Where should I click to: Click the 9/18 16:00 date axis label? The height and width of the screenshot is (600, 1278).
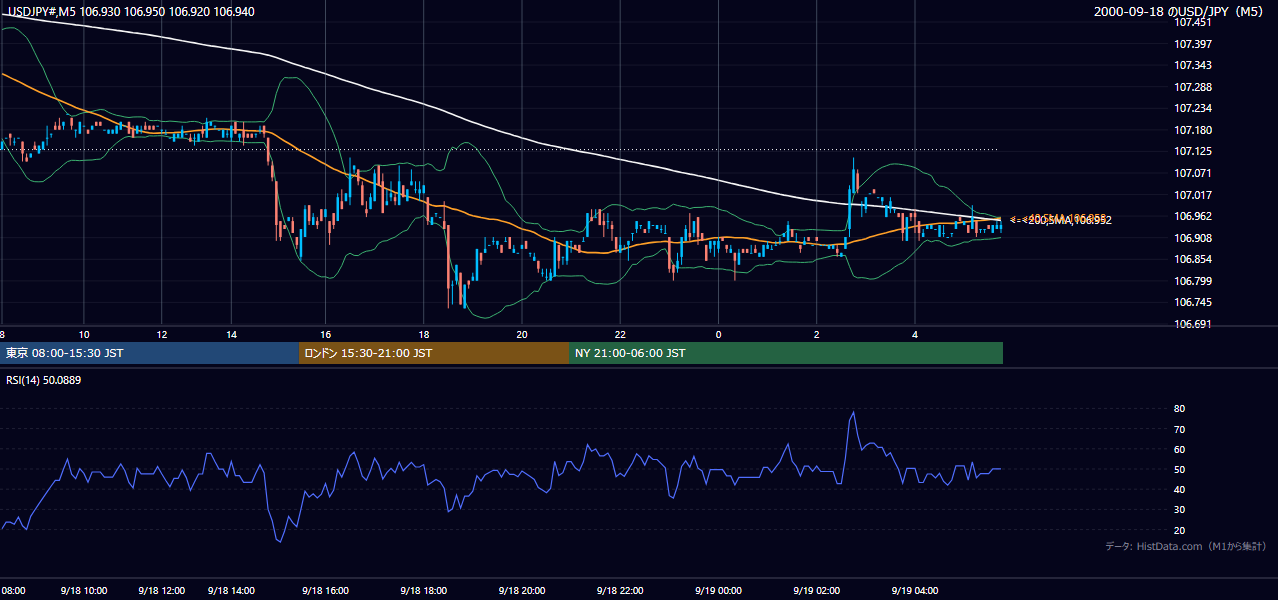326,590
